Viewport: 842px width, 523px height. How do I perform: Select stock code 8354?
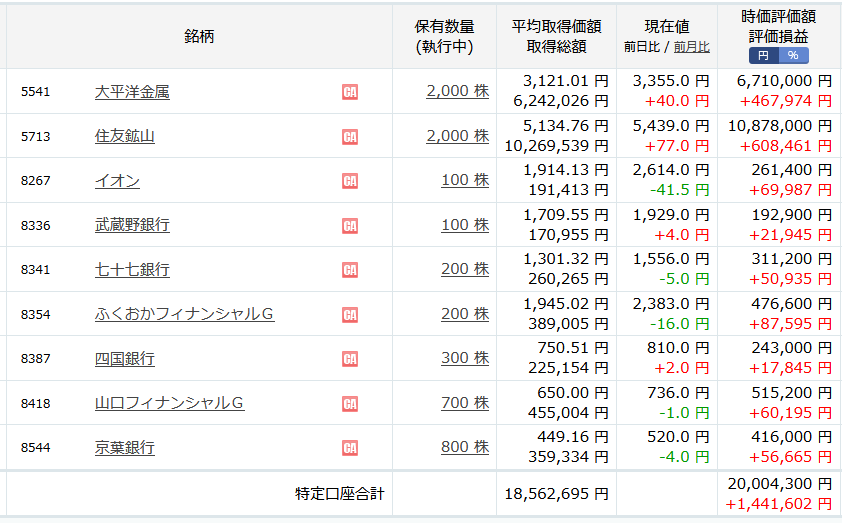(x=35, y=314)
